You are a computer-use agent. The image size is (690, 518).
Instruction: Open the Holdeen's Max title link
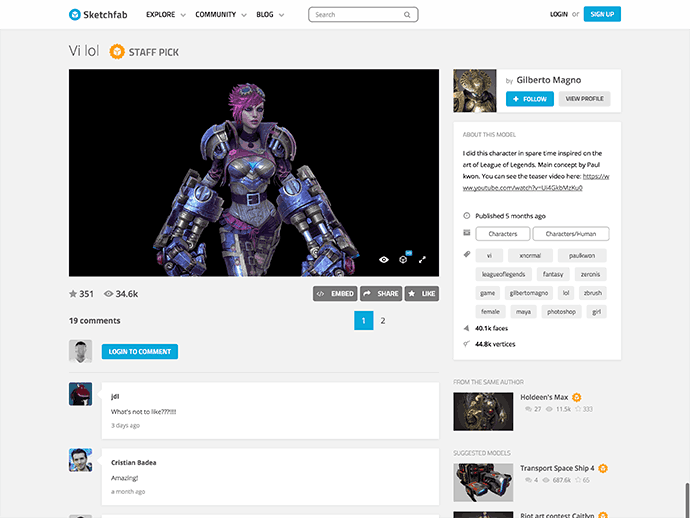point(544,397)
